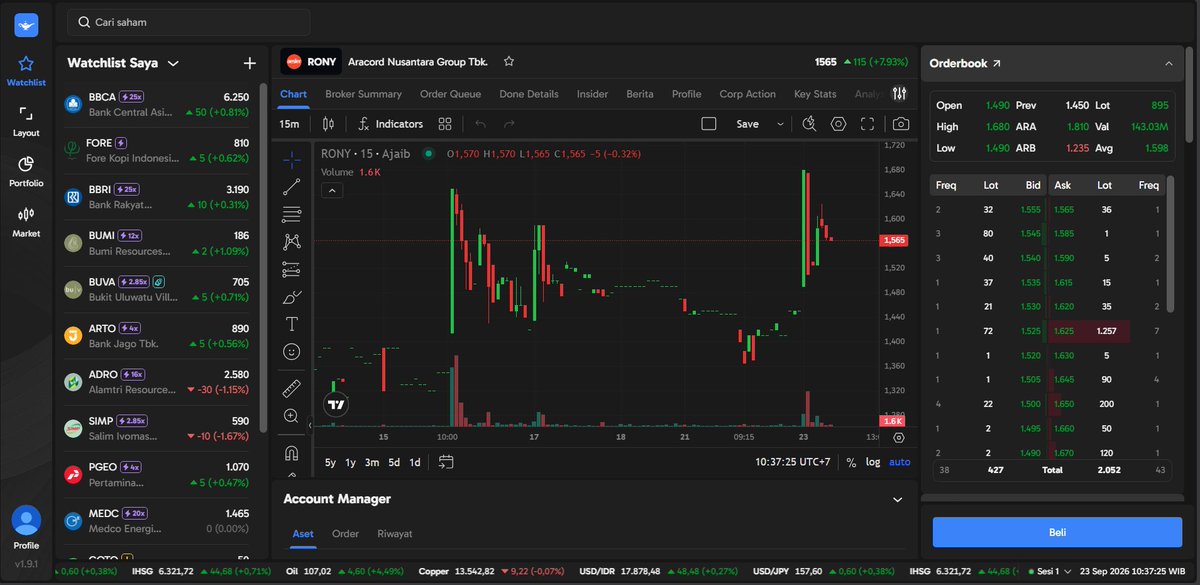Set chart range to 5y
Image resolution: width=1200 pixels, height=585 pixels.
pos(330,462)
